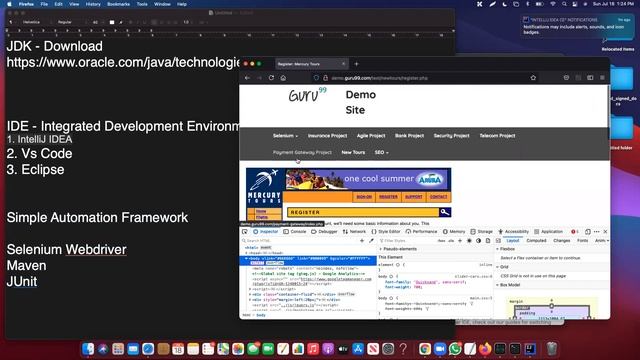Expand the Selenium dropdown in site navigation
Image resolution: width=640 pixels, height=360 pixels.
(x=285, y=136)
